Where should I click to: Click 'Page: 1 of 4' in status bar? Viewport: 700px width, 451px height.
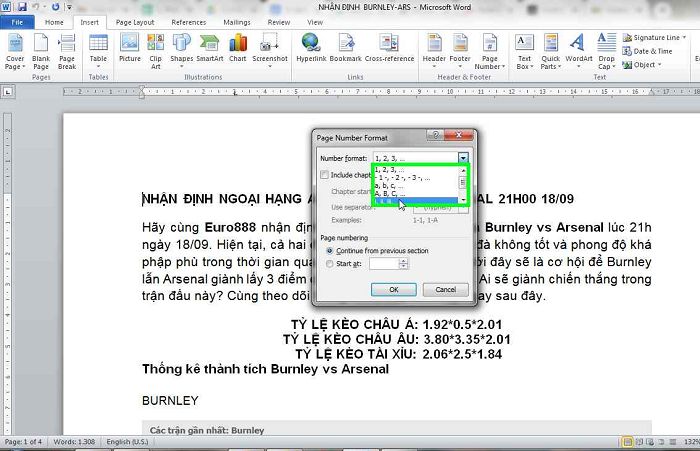point(23,442)
